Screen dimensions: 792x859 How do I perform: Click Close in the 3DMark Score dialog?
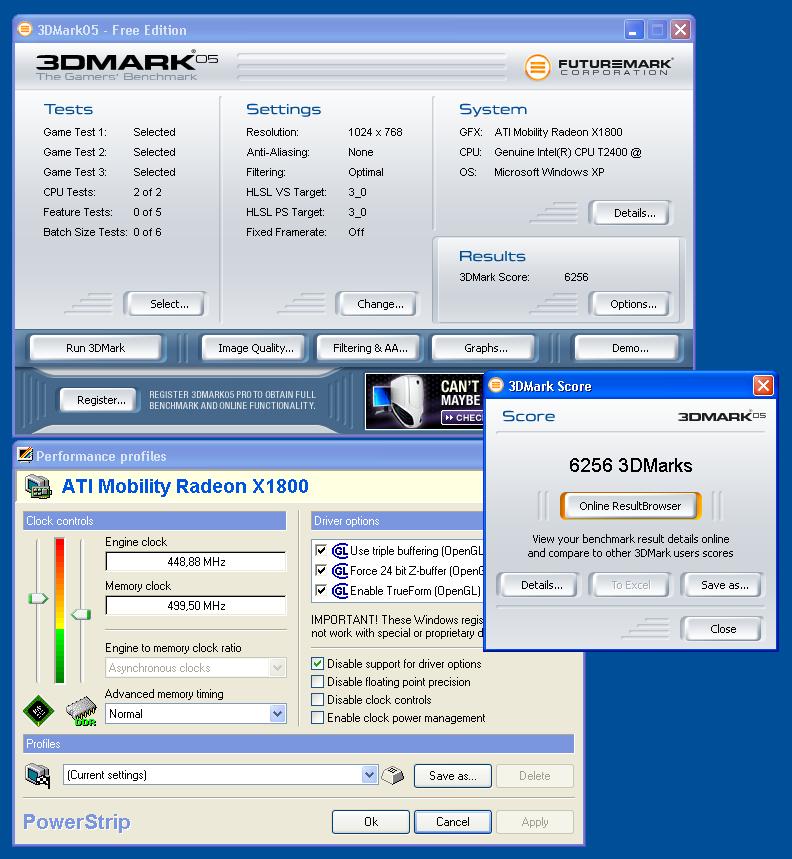click(x=722, y=628)
